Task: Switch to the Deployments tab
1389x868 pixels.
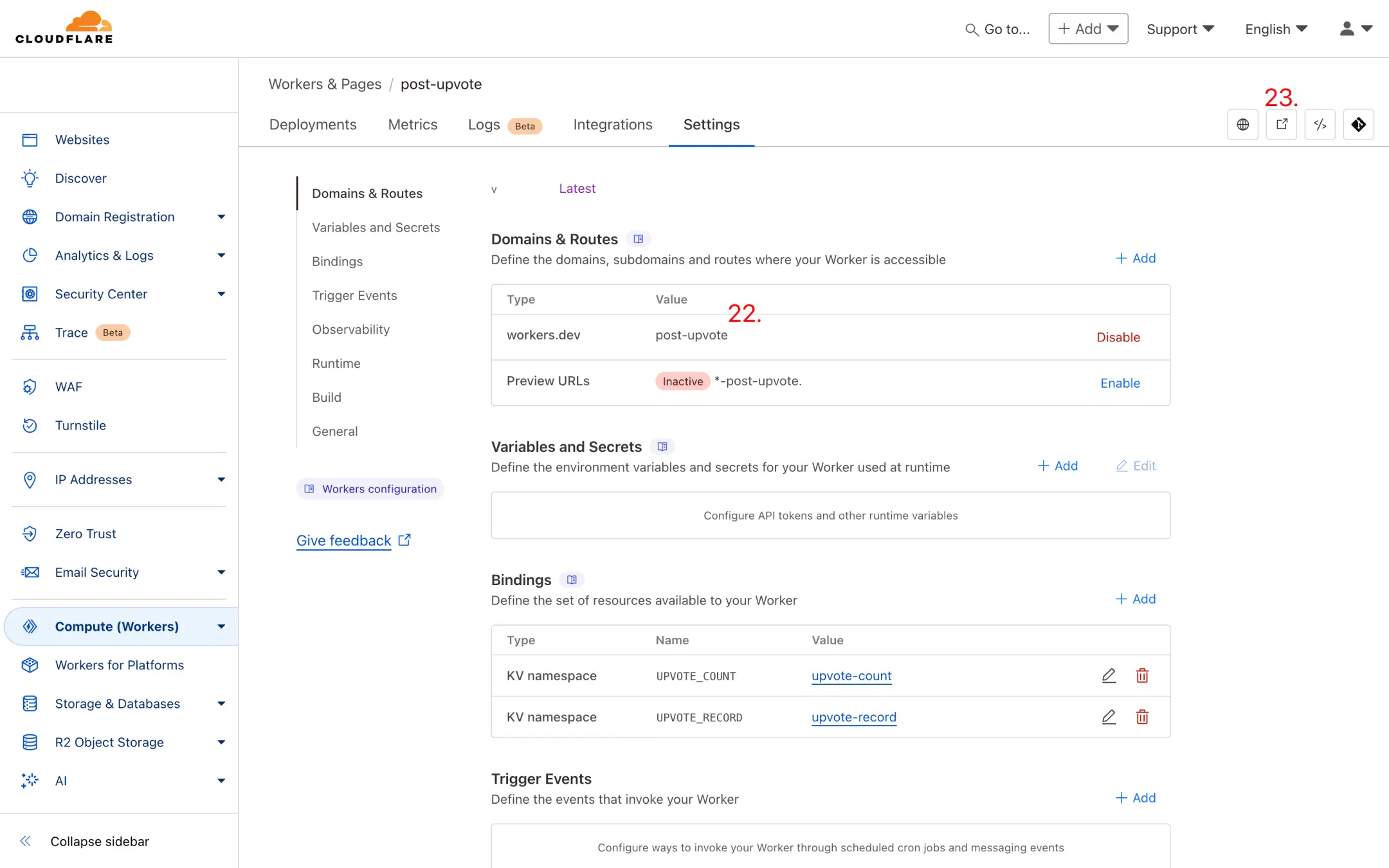Action: [313, 124]
